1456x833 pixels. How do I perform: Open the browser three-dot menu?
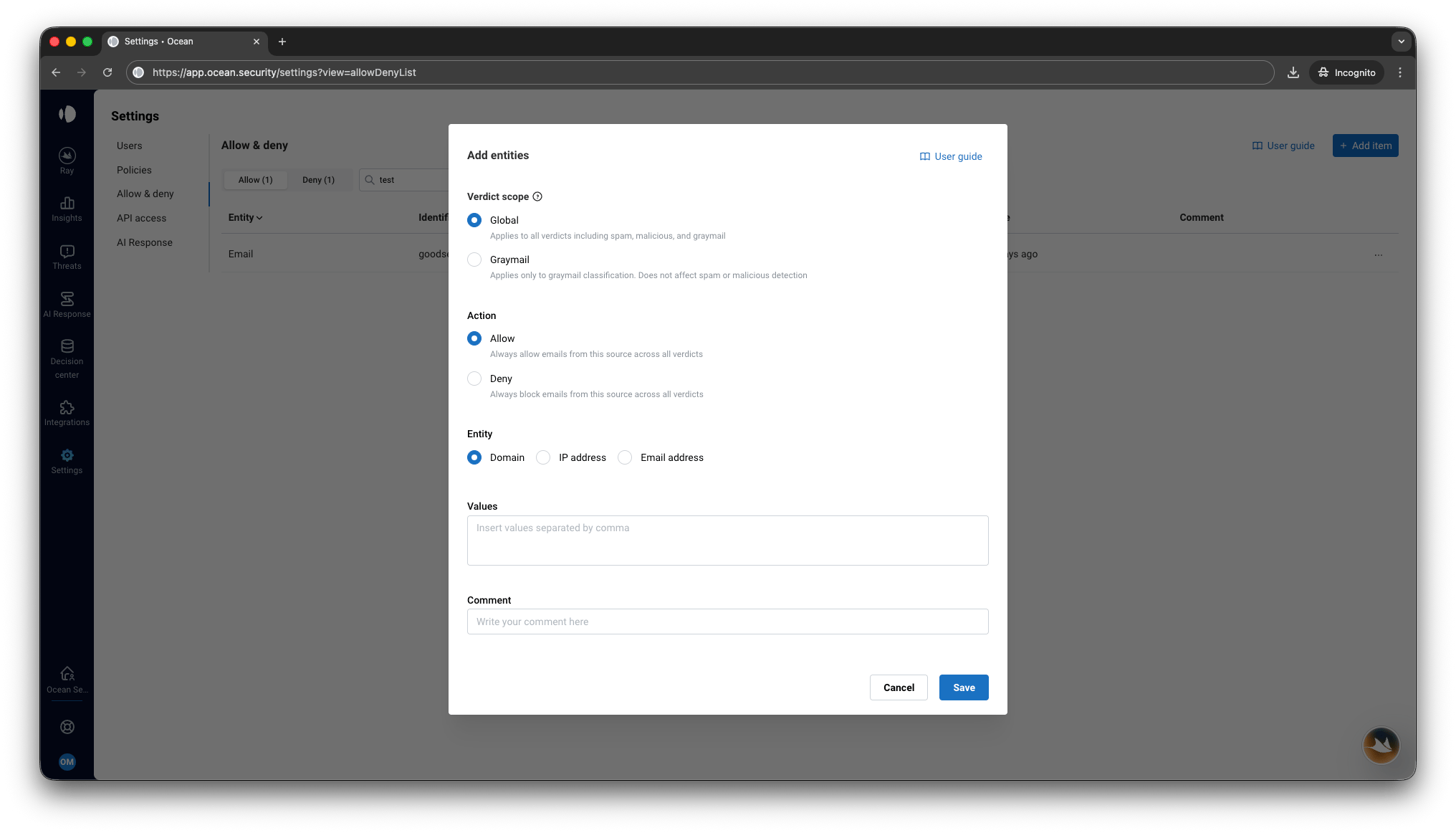[x=1400, y=72]
